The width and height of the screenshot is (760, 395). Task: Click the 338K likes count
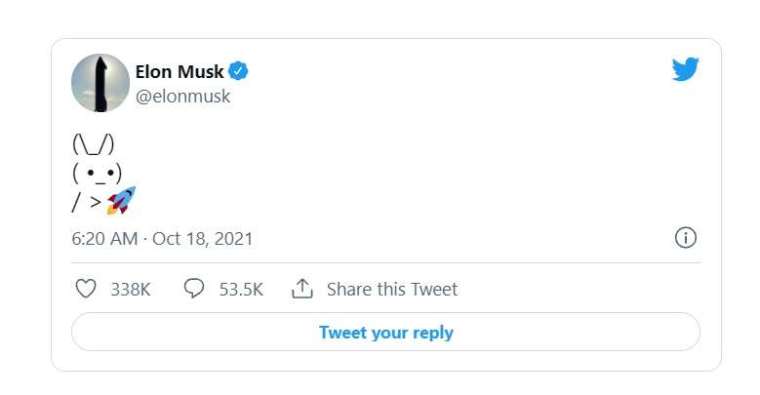click(130, 290)
